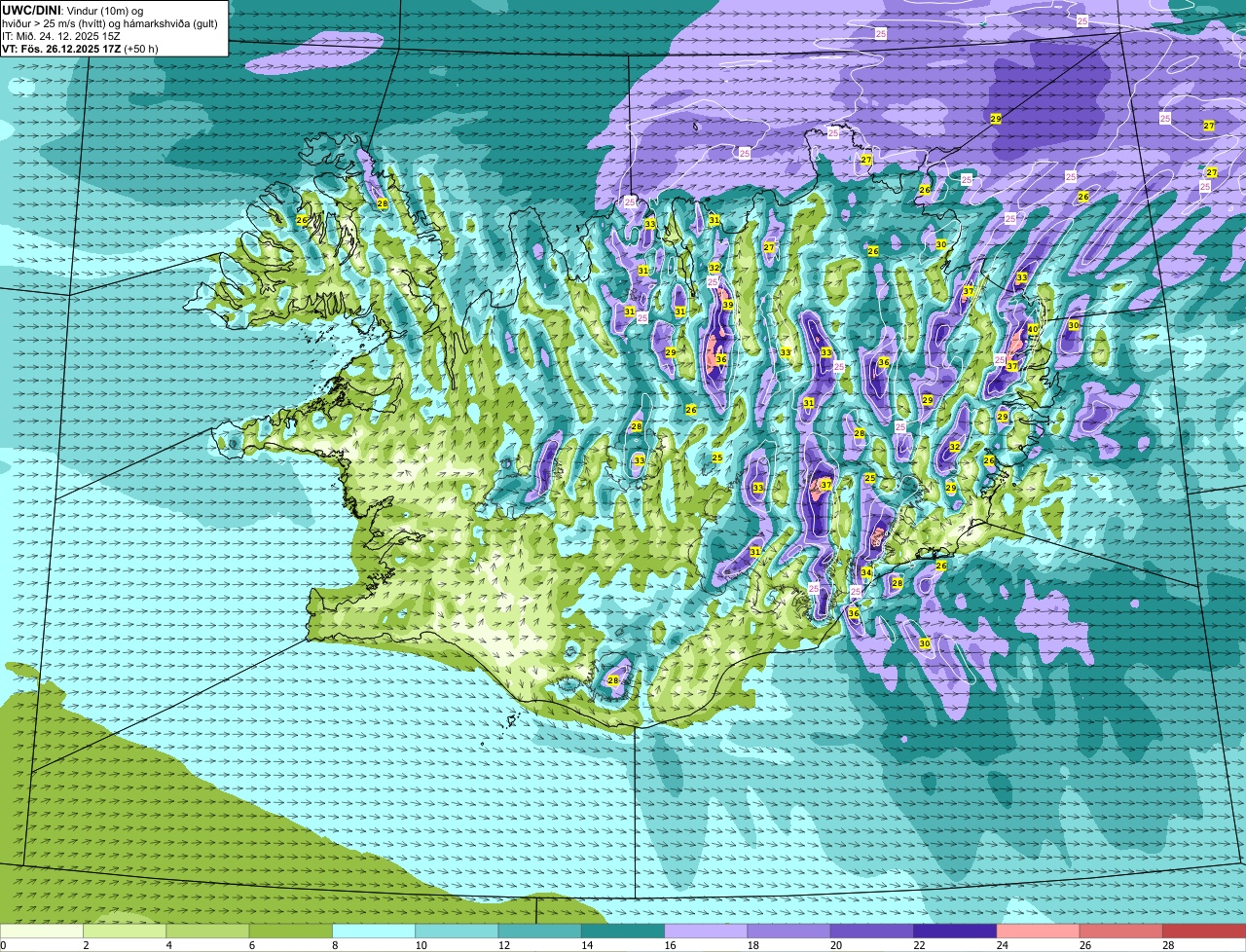Pick the 12–14 m/s teal legend swatch
The width and height of the screenshot is (1246, 952).
(540, 932)
